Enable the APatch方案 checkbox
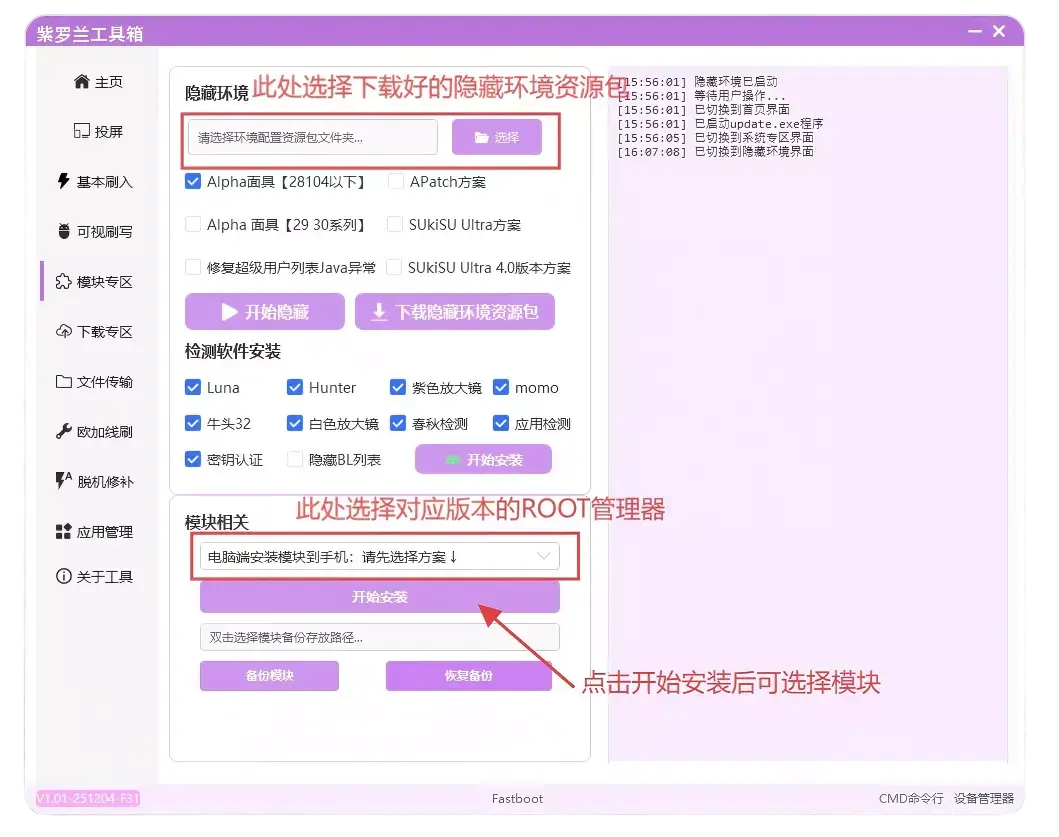Image resolution: width=1059 pixels, height=837 pixels. 394,181
